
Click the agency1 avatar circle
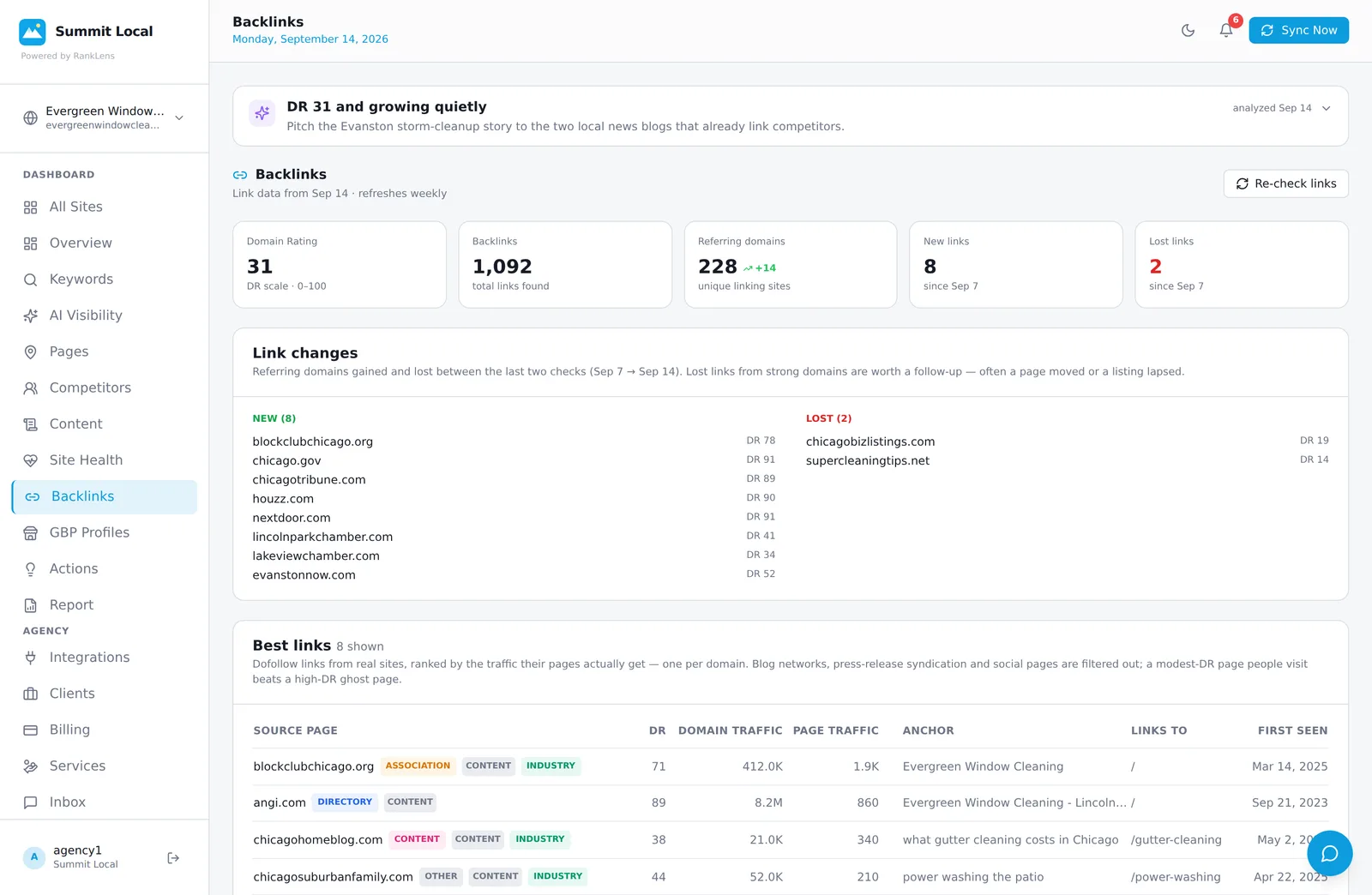tap(34, 857)
